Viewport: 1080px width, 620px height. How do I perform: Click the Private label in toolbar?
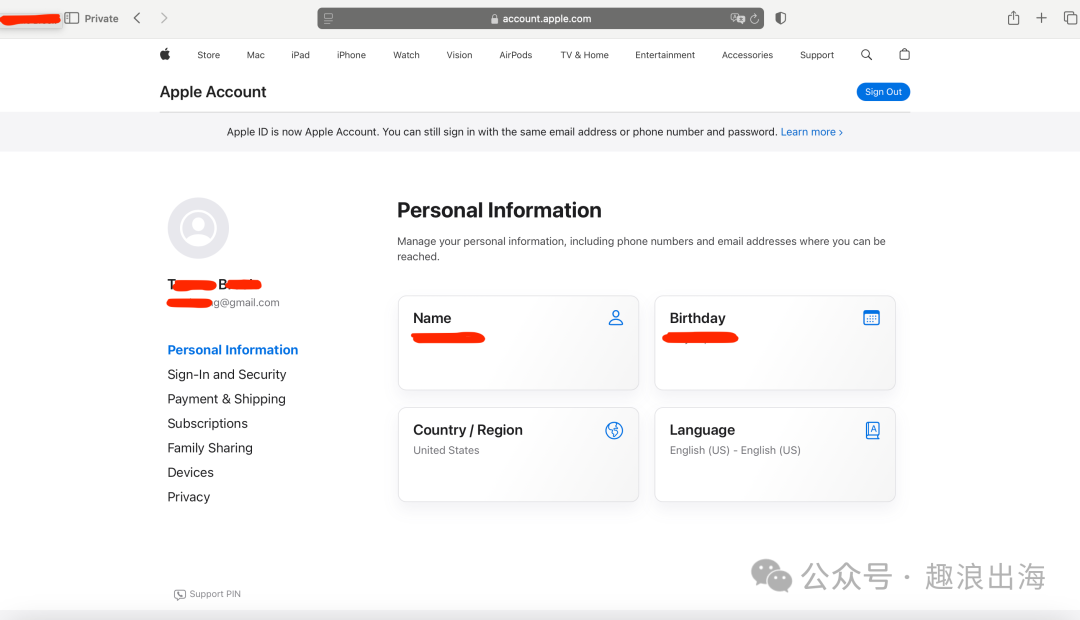pos(101,19)
